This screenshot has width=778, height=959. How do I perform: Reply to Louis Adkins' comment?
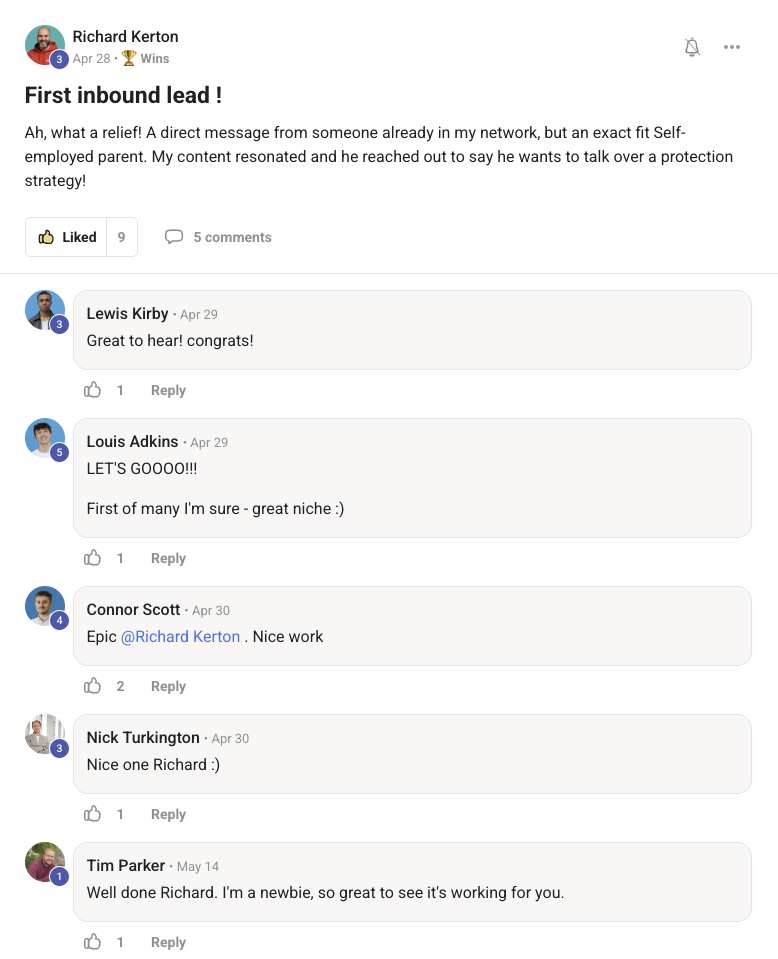coord(168,558)
